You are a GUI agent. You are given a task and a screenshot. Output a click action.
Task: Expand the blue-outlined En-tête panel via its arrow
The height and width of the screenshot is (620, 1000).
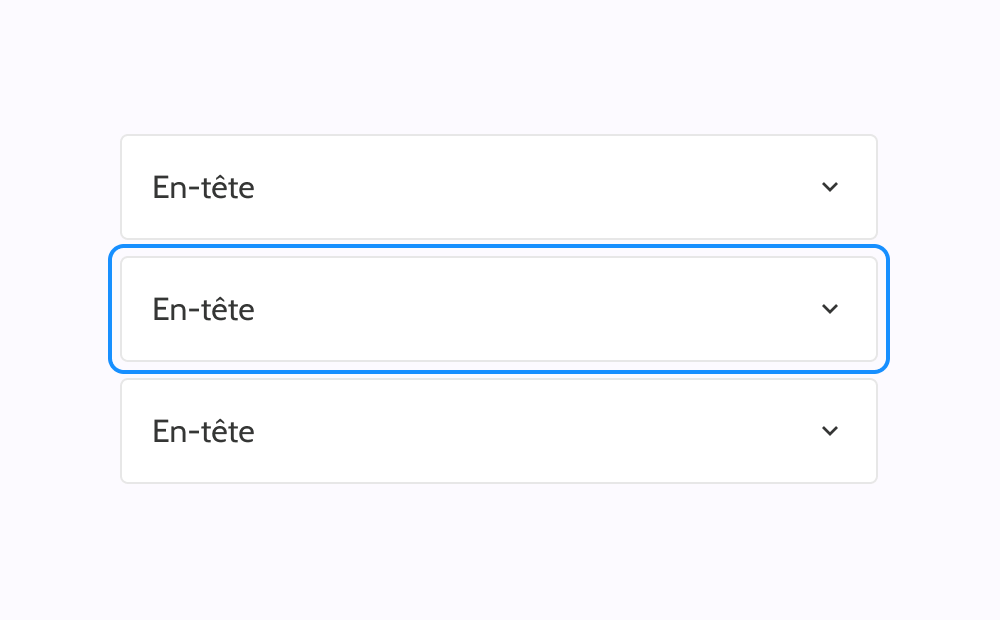[x=829, y=309]
